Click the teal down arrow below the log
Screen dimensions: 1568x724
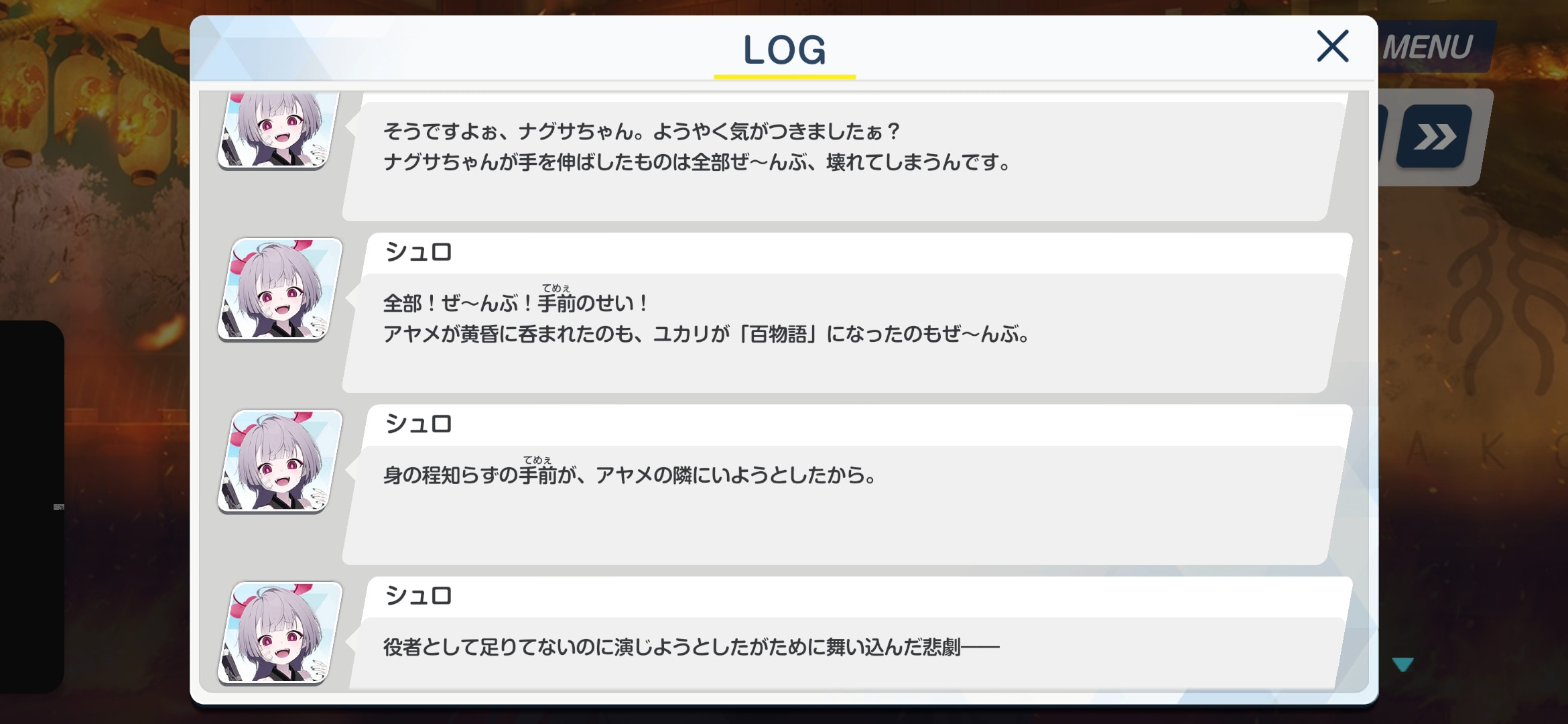(1402, 664)
